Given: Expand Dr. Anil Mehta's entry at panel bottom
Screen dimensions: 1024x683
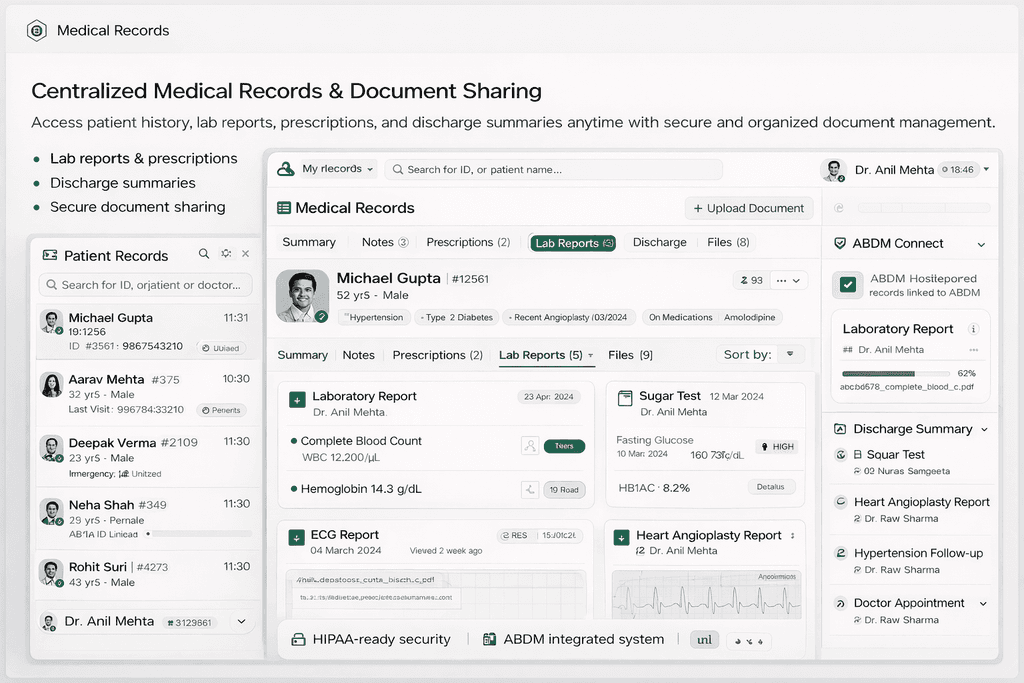Looking at the screenshot, I should (241, 621).
